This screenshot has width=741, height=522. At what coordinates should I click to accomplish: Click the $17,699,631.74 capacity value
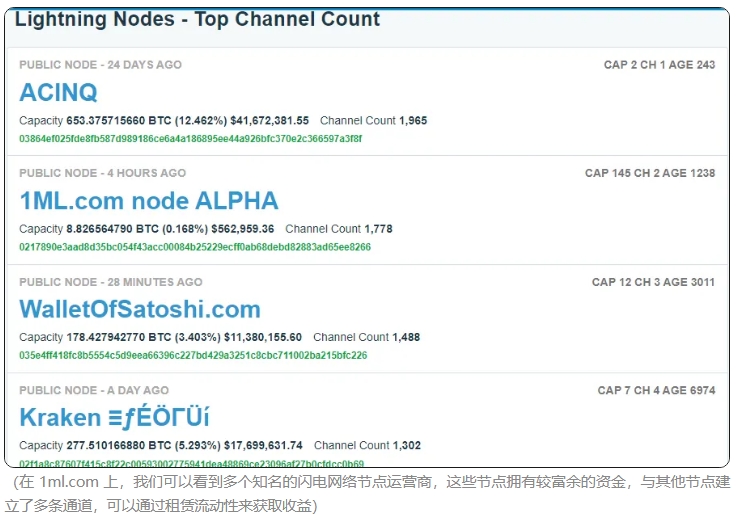tap(263, 445)
